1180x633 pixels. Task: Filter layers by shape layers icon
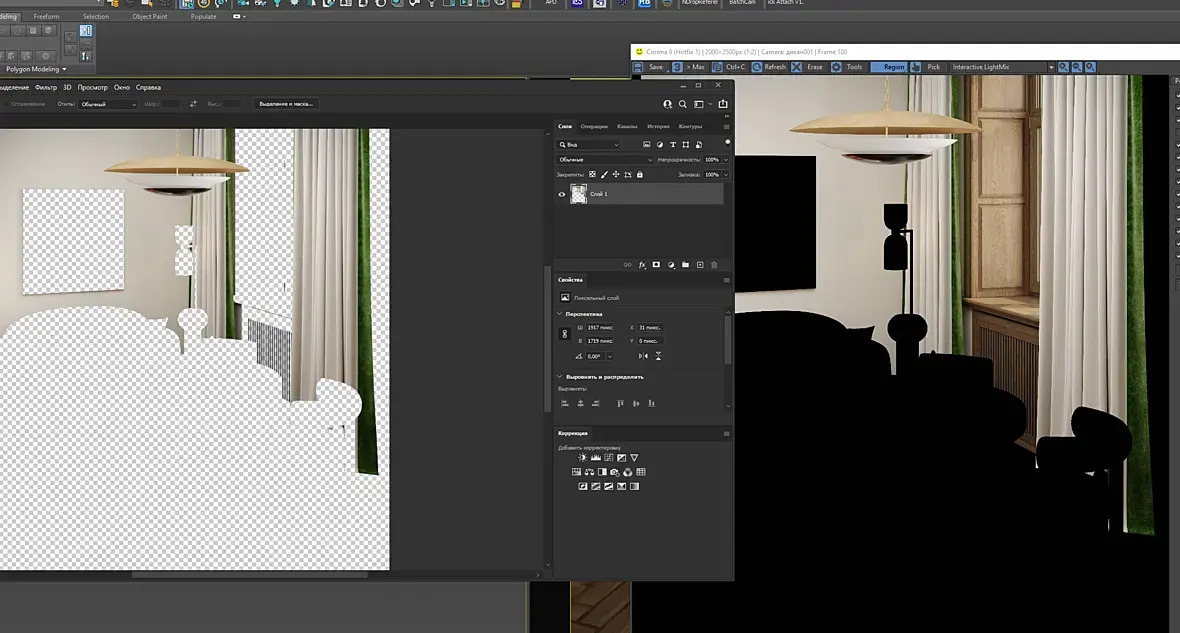[686, 145]
